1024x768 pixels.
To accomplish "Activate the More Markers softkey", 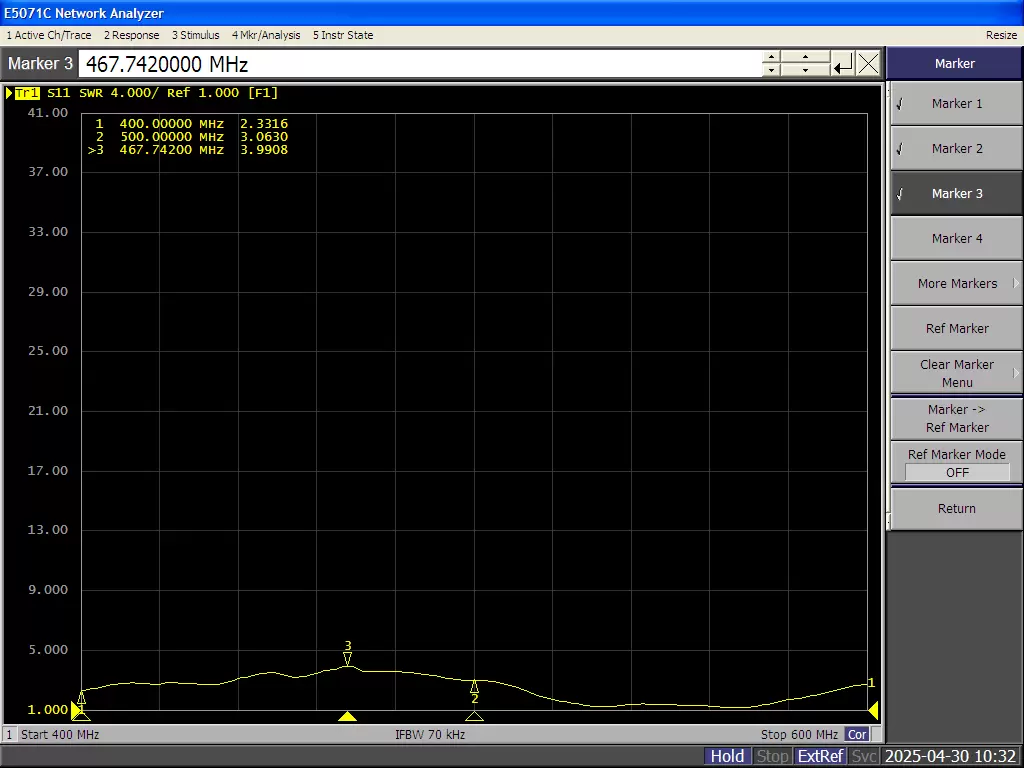I will tap(956, 283).
